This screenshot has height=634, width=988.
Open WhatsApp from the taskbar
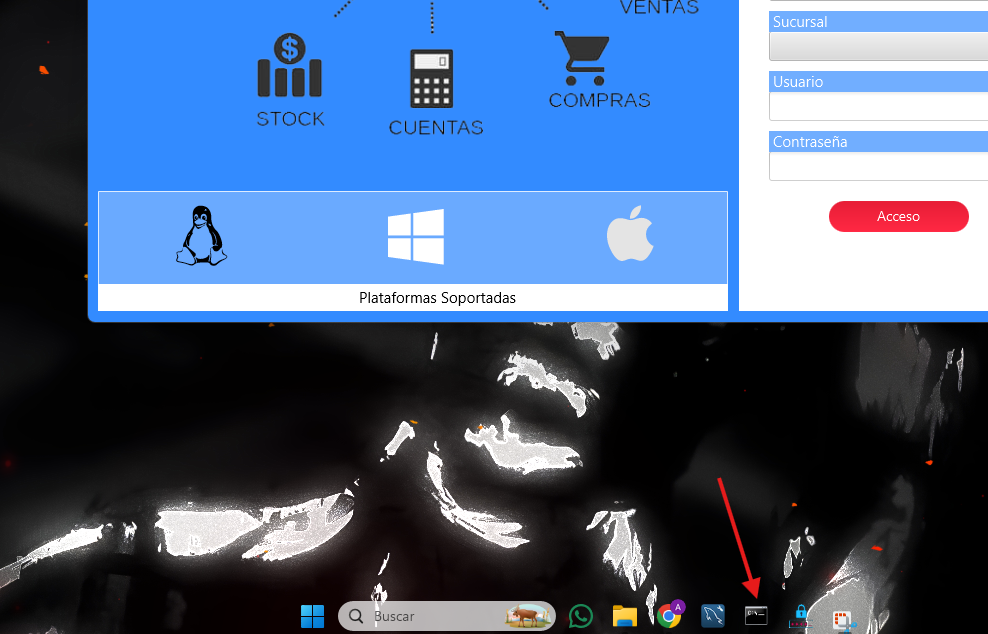[x=581, y=616]
